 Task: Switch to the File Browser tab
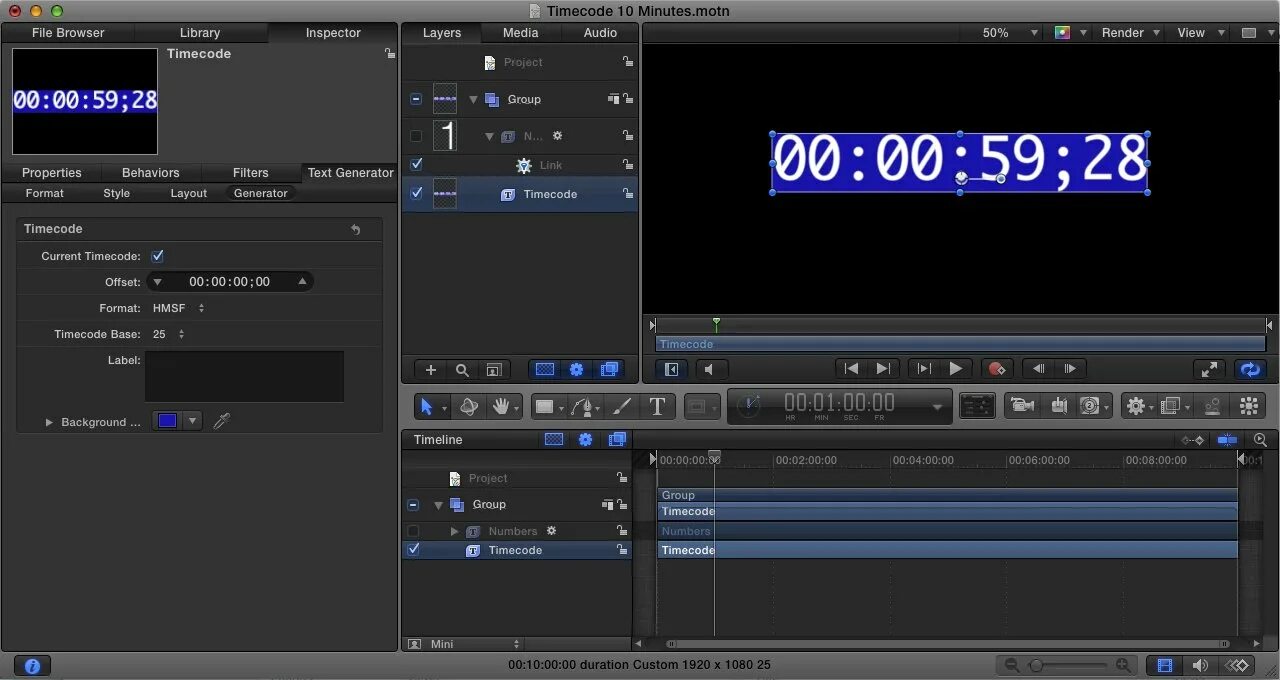[68, 33]
